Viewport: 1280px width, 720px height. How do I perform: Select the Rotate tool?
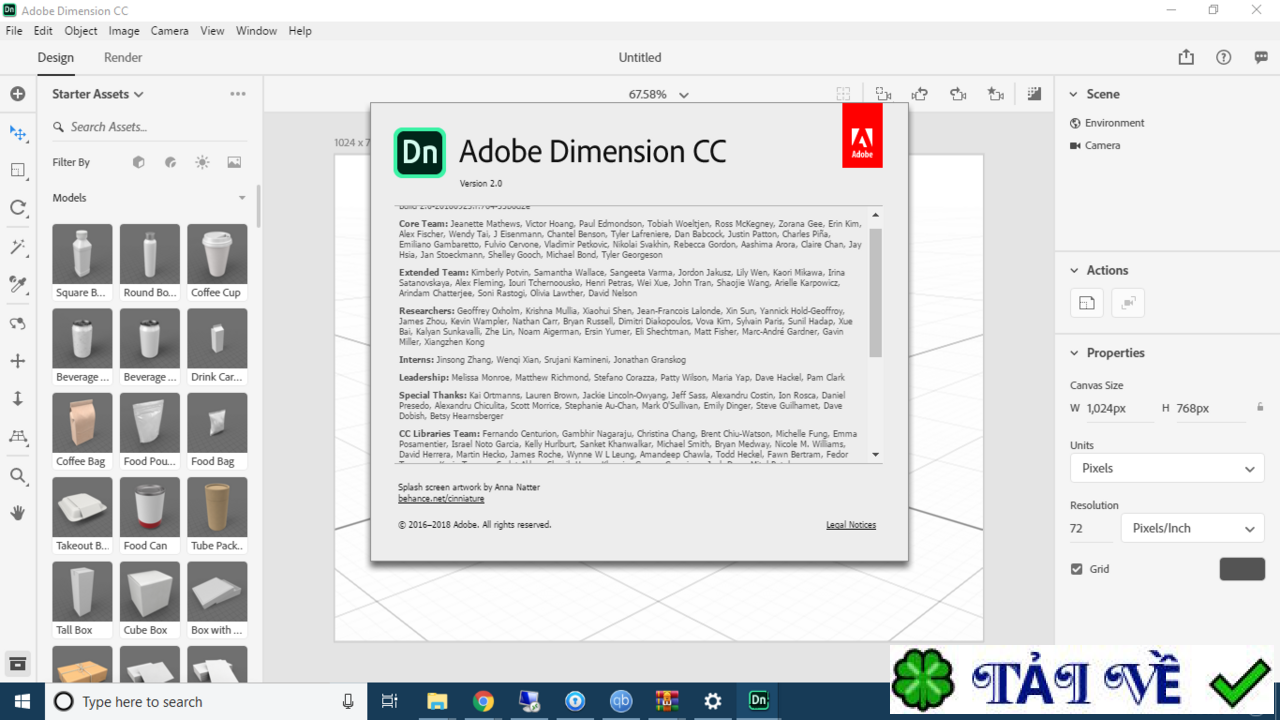[18, 208]
